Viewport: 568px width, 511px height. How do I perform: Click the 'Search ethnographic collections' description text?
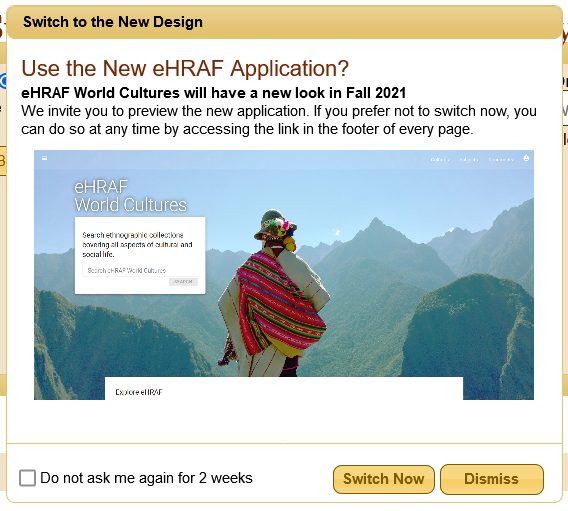137,244
